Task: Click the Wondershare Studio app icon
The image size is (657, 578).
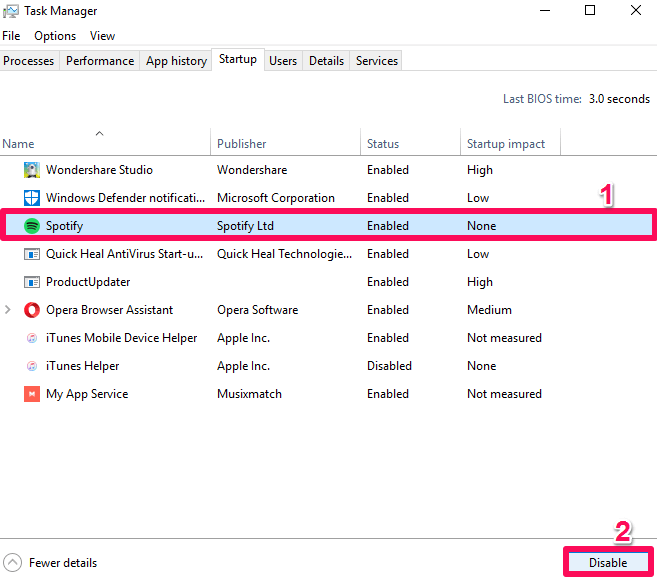Action: (x=32, y=170)
